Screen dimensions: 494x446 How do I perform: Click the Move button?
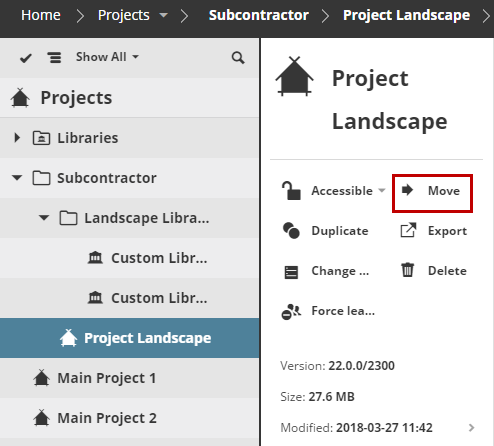(x=432, y=193)
